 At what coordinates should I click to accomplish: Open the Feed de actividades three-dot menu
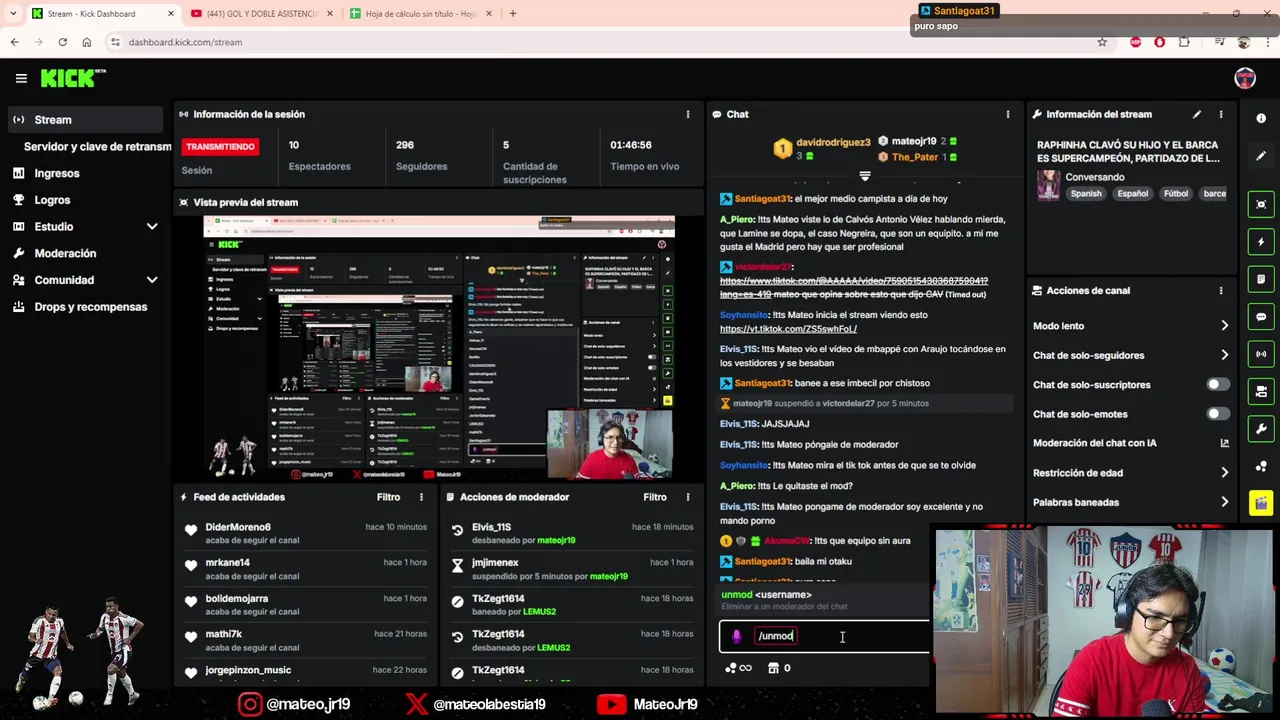[x=421, y=497]
